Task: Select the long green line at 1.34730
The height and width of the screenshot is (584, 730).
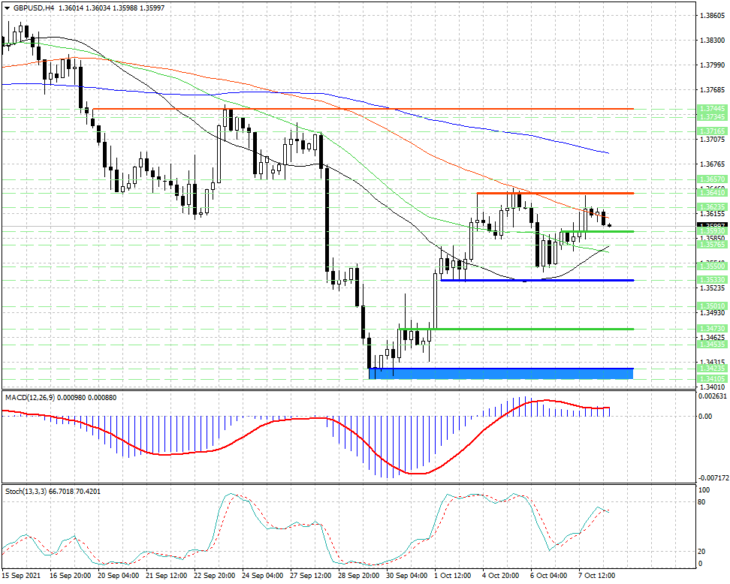Action: [516, 316]
